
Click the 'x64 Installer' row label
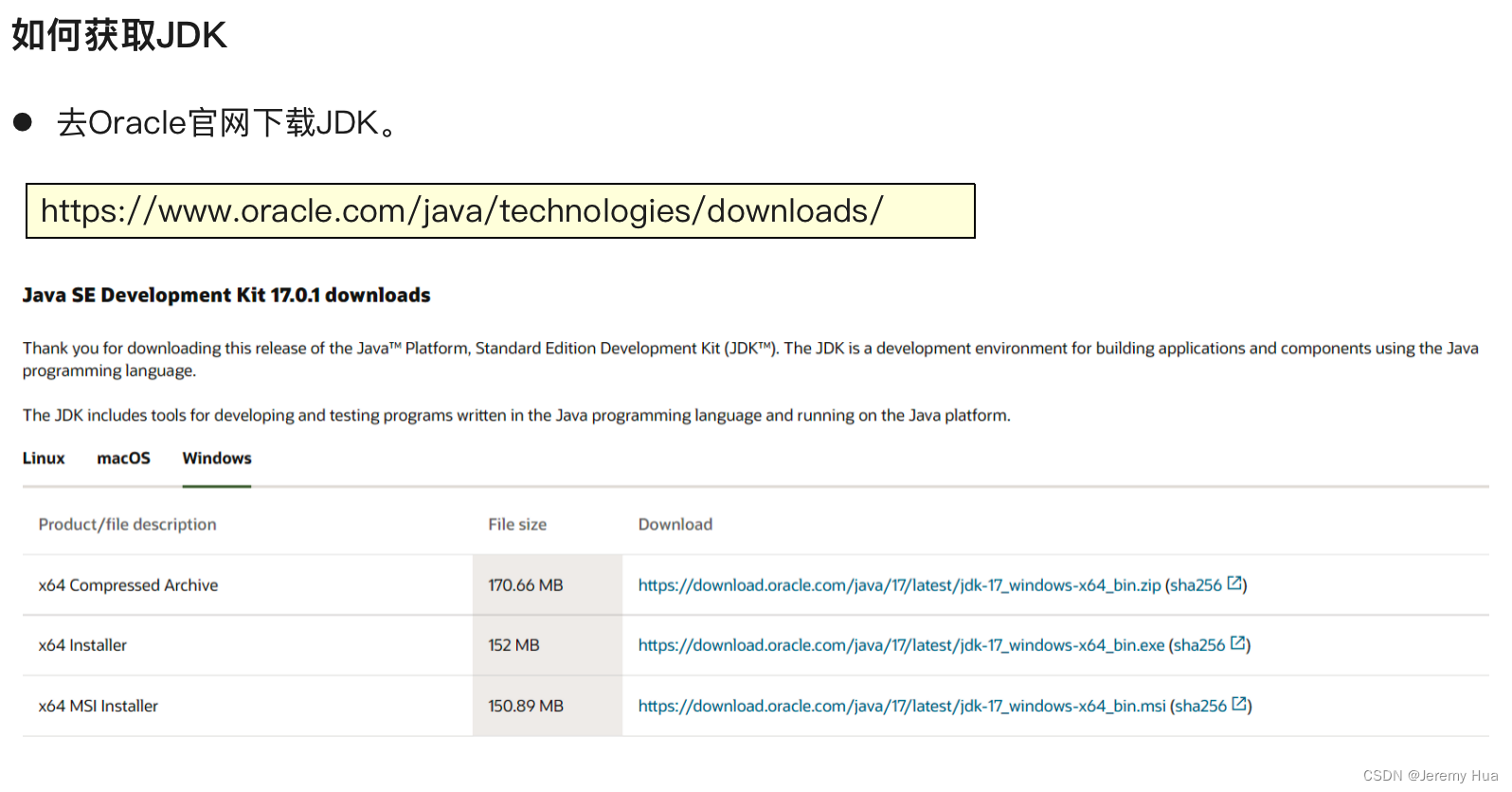(x=82, y=645)
